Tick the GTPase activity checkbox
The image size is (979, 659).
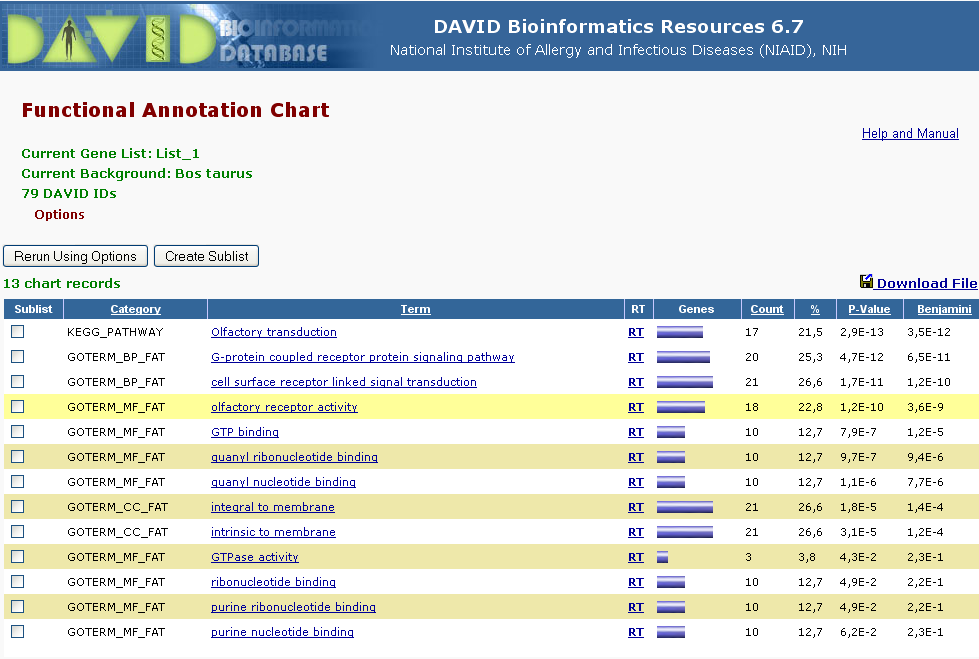[17, 557]
